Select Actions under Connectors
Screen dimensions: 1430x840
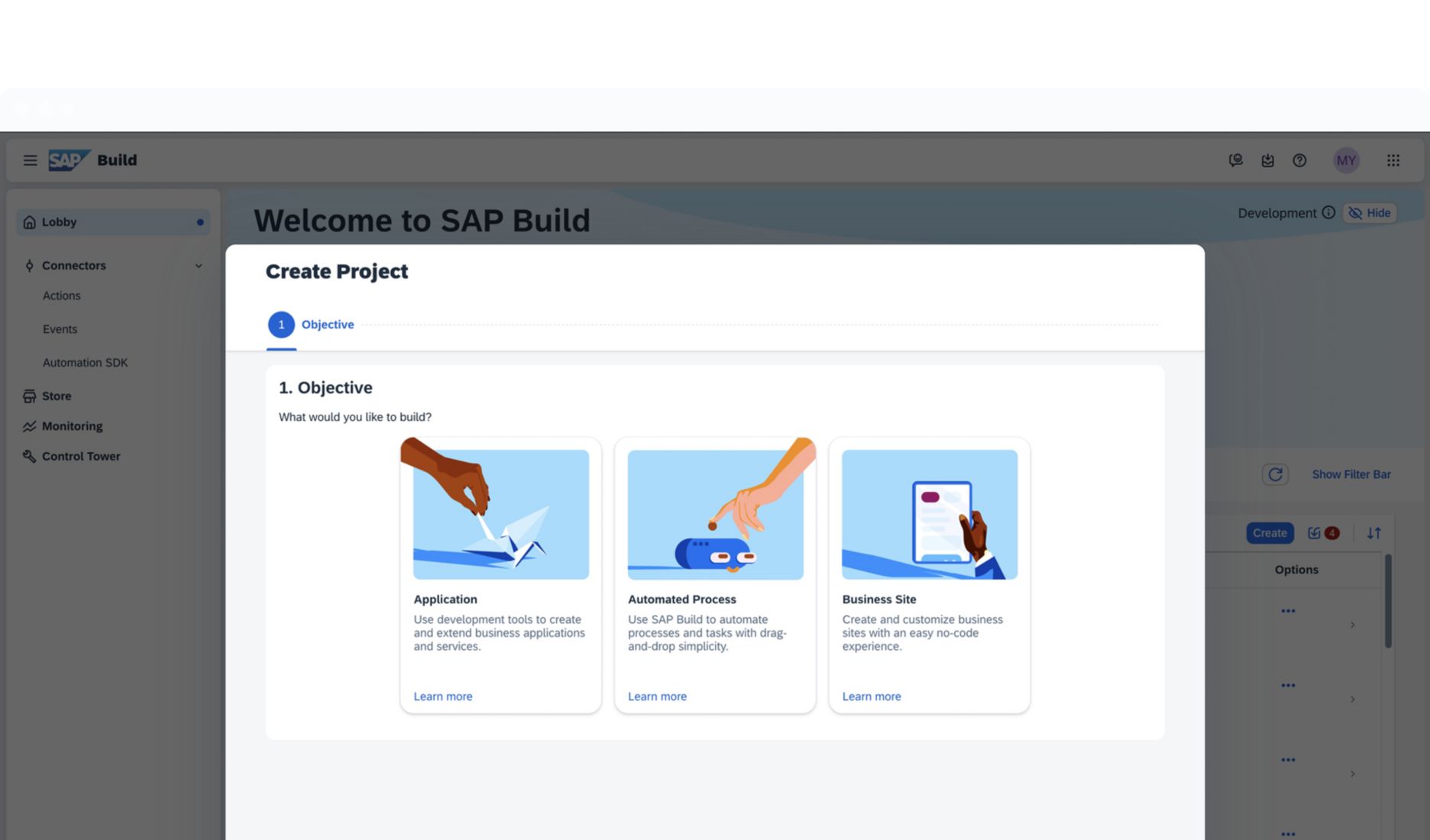point(61,296)
